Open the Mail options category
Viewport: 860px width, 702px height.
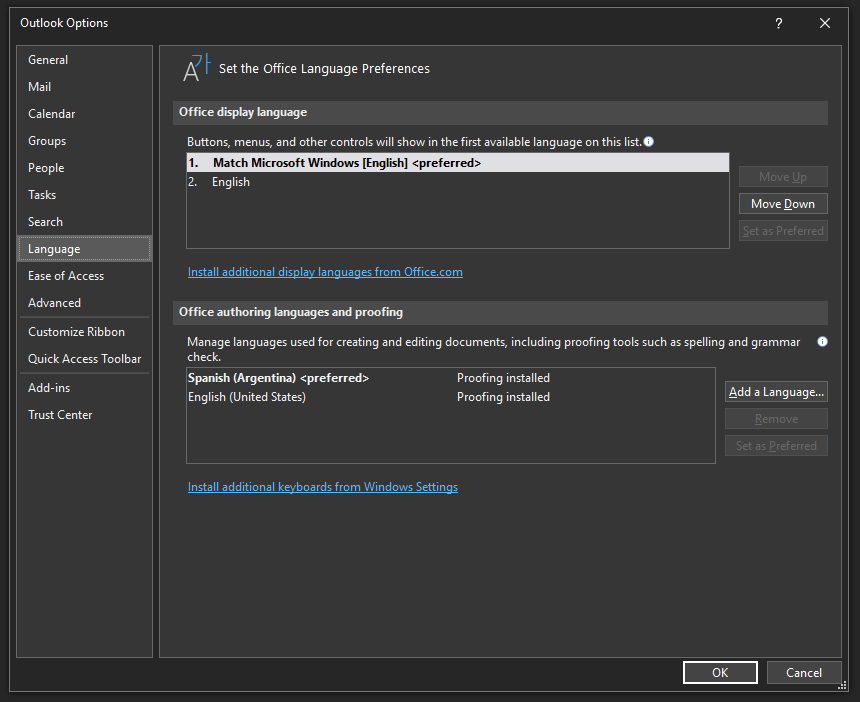84,87
